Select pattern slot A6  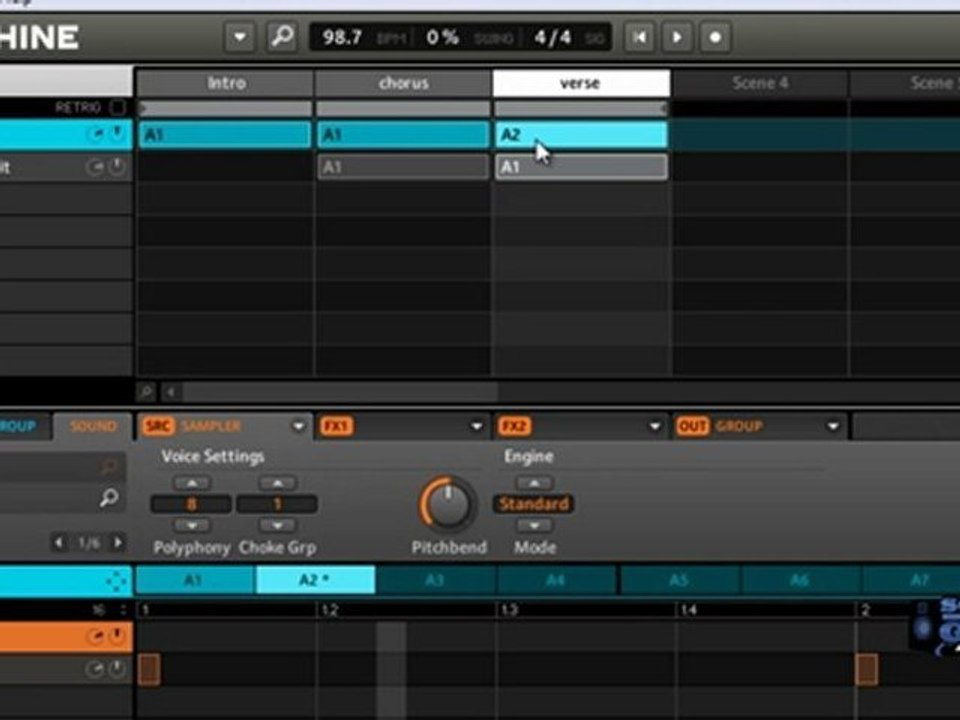(800, 579)
